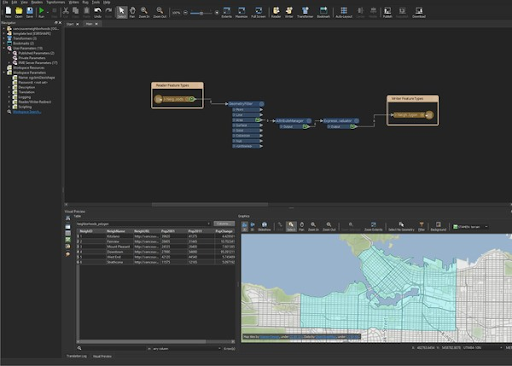Insert a Bookmark using the toolbar
The height and width of the screenshot is (366, 512).
tap(323, 12)
